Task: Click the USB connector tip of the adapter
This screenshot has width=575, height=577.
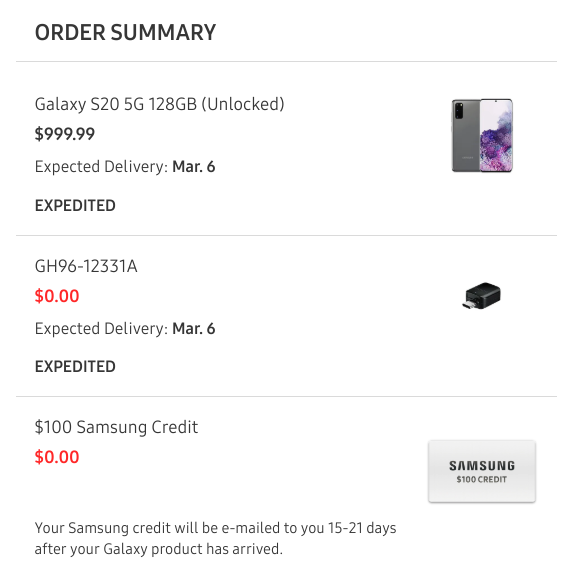Action: (468, 305)
